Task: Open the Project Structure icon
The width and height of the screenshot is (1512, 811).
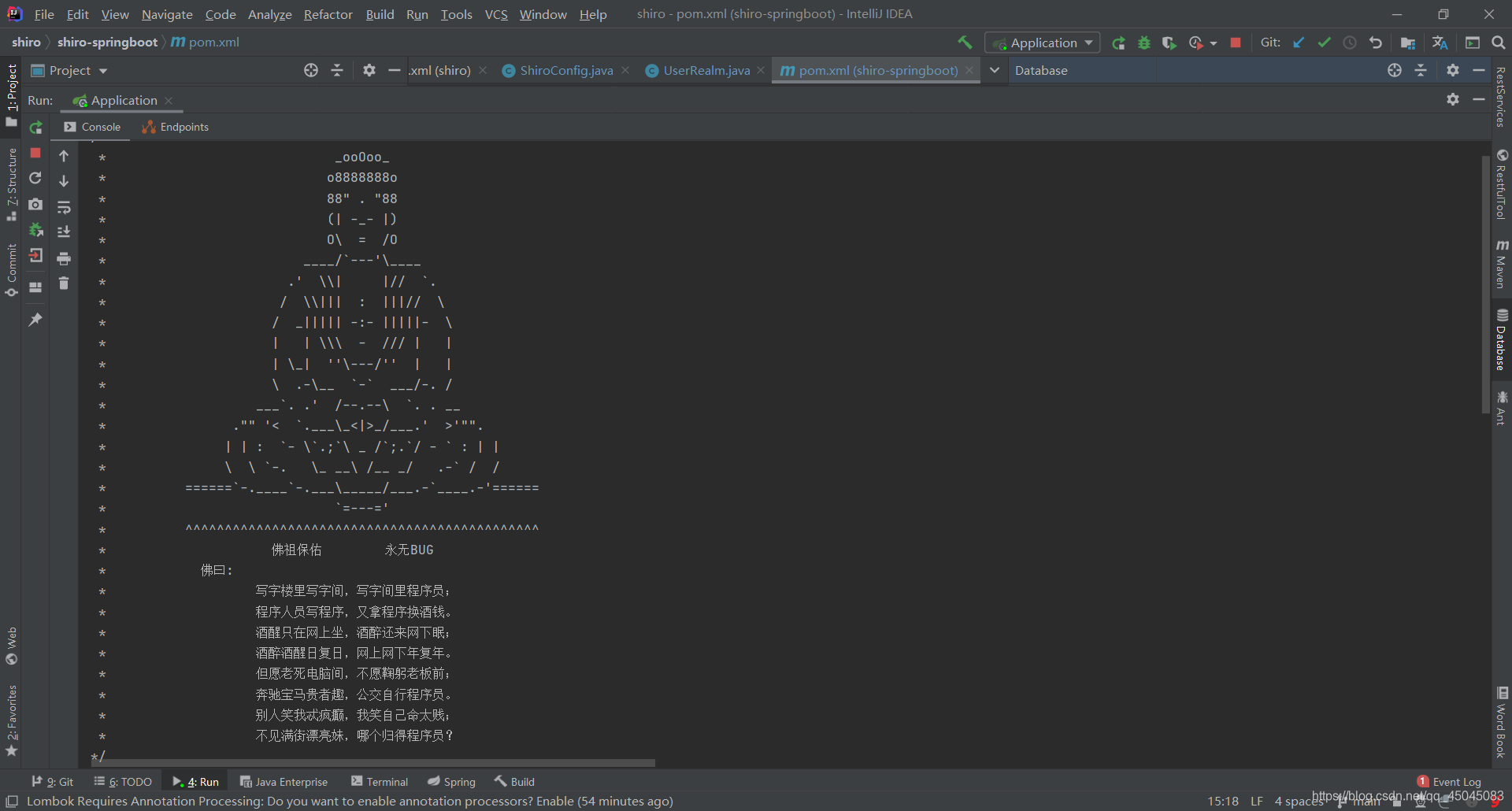Action: [x=1408, y=43]
